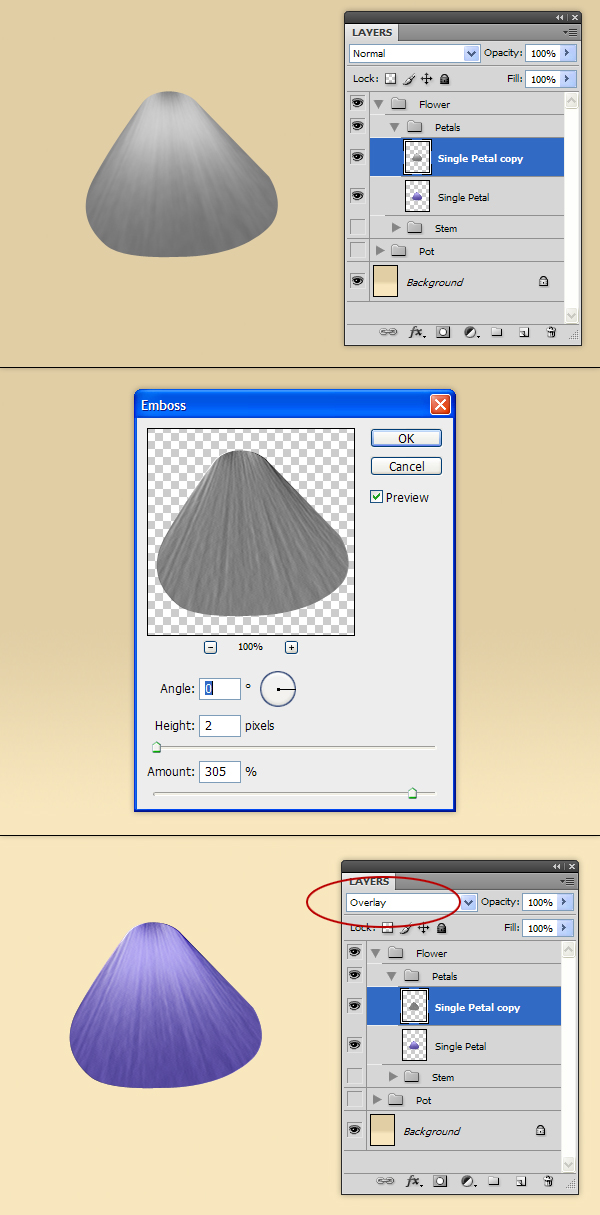The height and width of the screenshot is (1215, 600).
Task: Add a layer mask in the Normal-mode Layers panel
Action: coord(443,332)
